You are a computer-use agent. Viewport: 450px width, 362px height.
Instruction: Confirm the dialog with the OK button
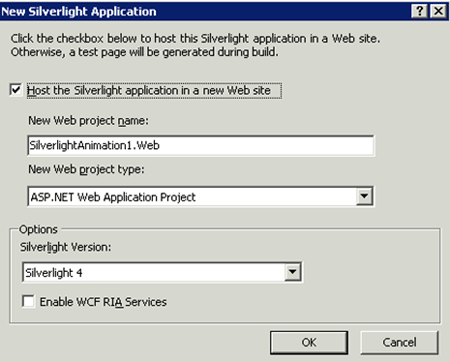point(309,342)
